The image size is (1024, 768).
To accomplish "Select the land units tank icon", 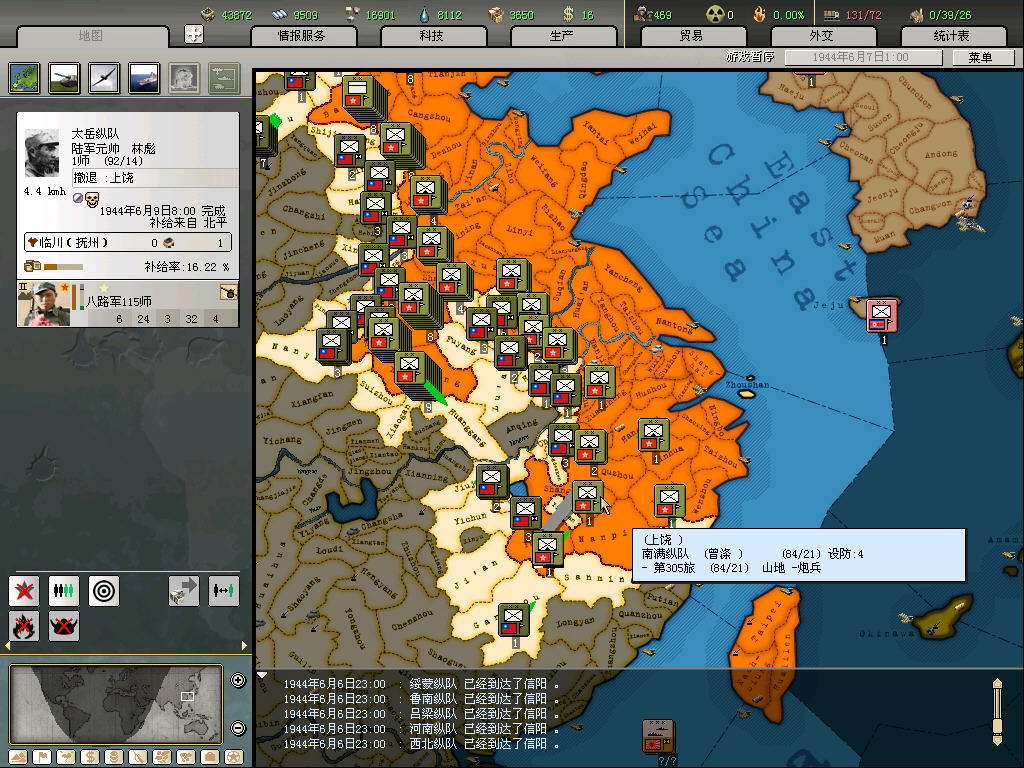I will [64, 77].
